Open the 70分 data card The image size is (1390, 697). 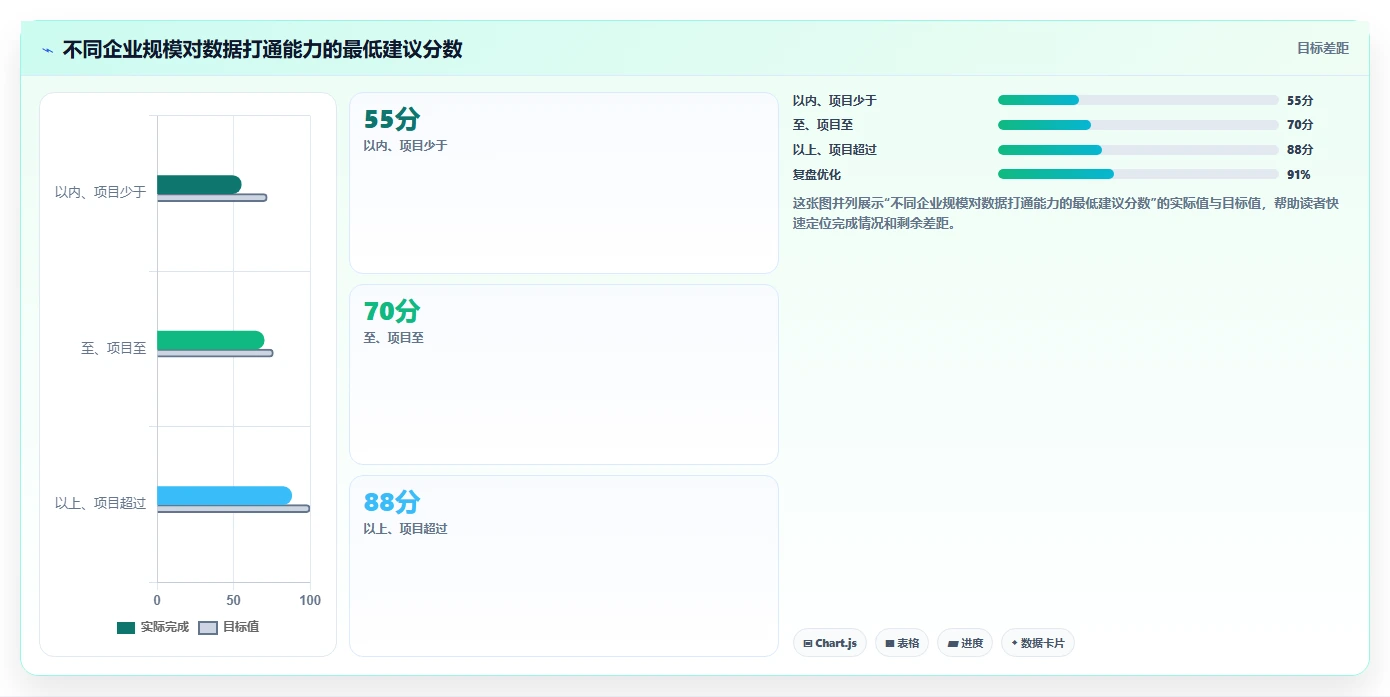(564, 374)
